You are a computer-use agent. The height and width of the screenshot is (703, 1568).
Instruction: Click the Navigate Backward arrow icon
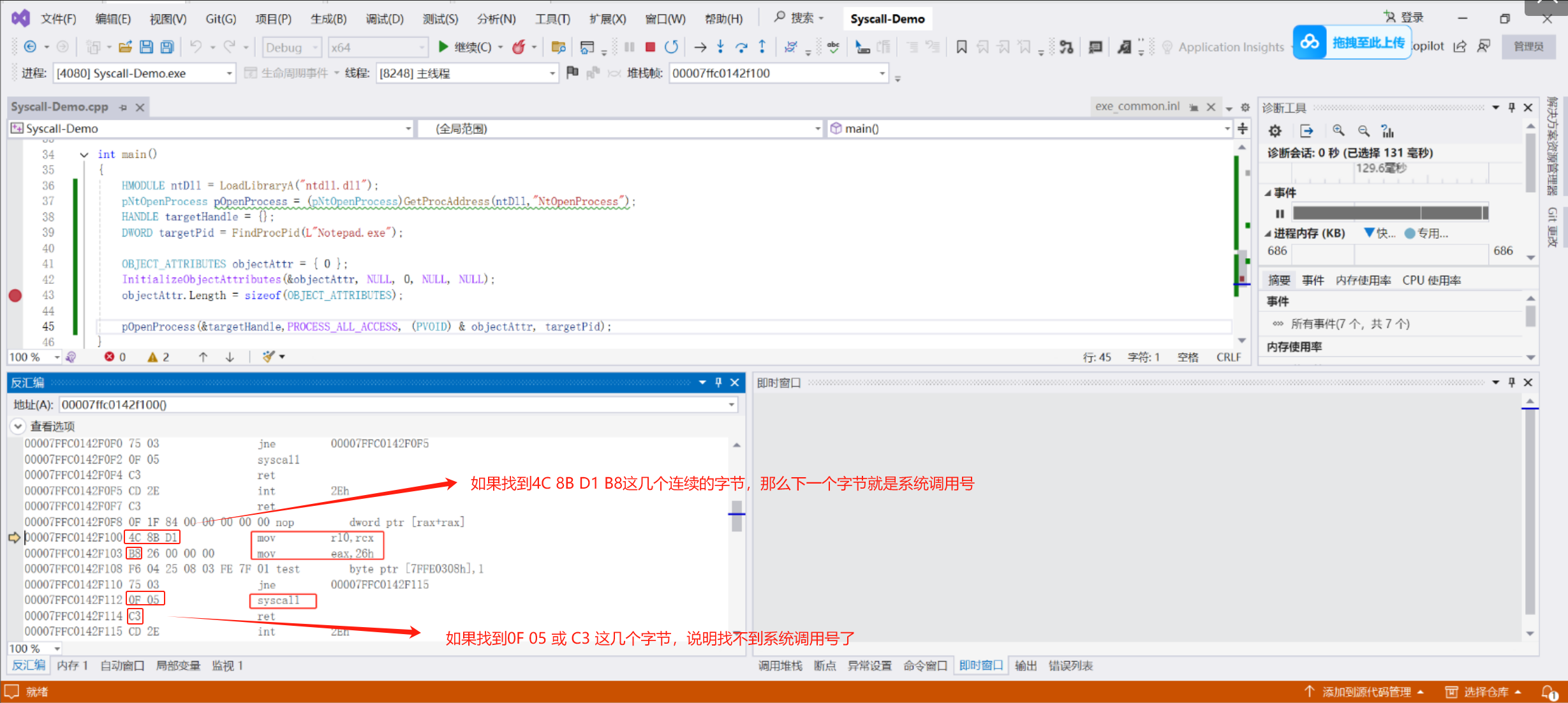click(30, 47)
